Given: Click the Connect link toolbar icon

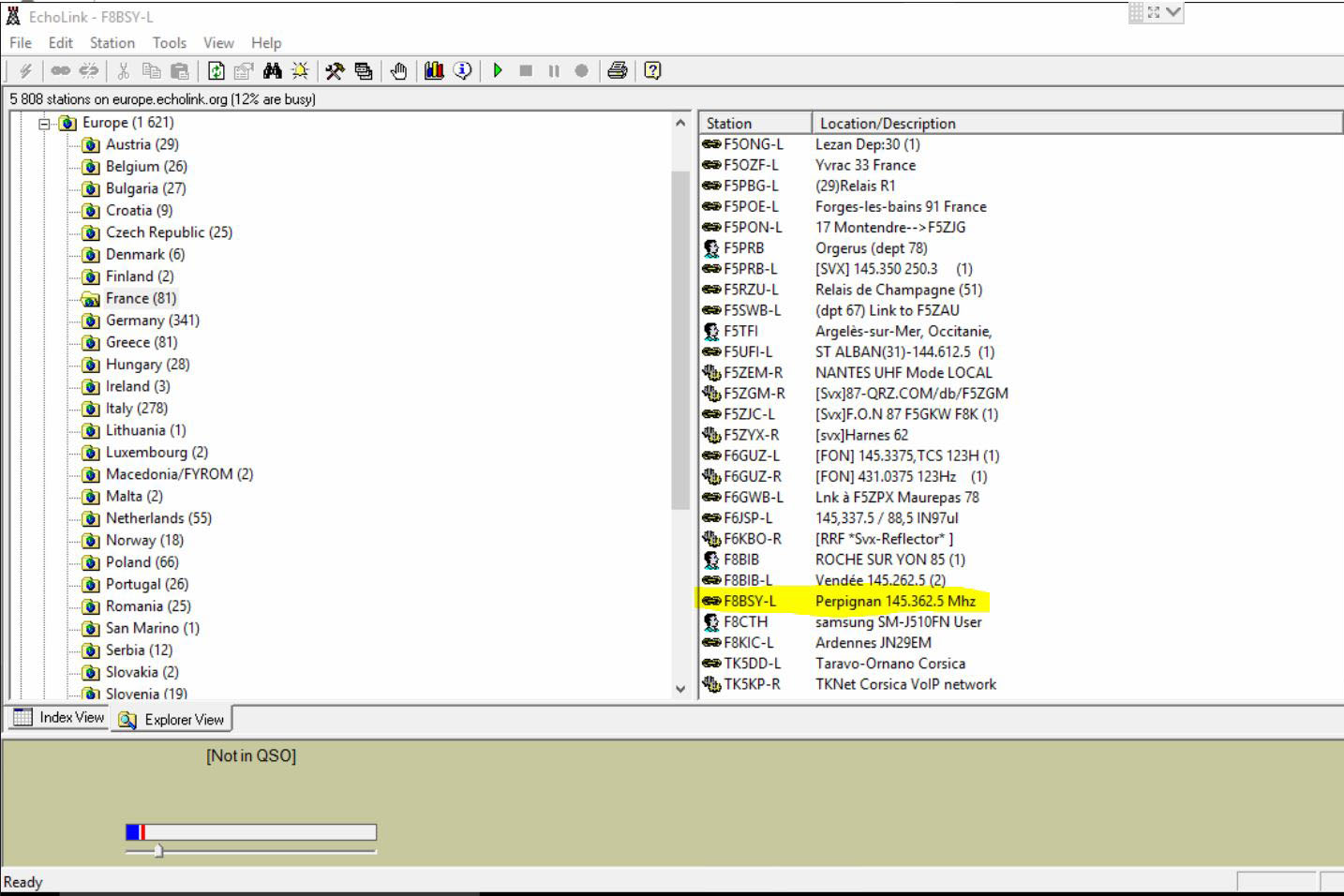Looking at the screenshot, I should [x=60, y=70].
